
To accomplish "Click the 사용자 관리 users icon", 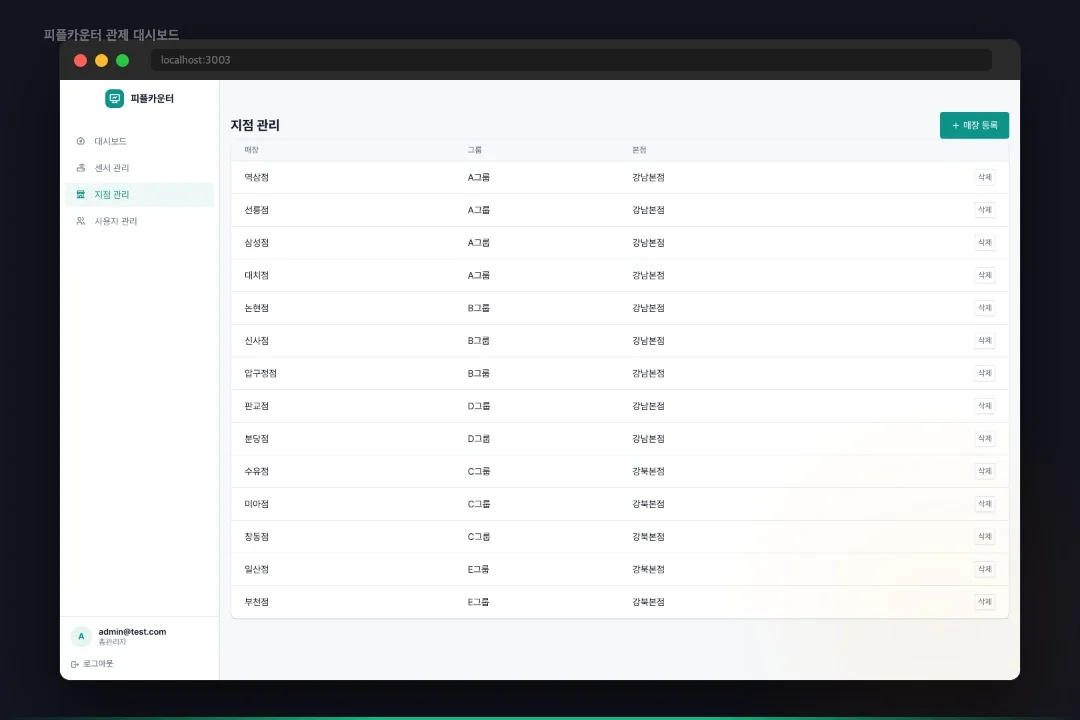I will 81,221.
